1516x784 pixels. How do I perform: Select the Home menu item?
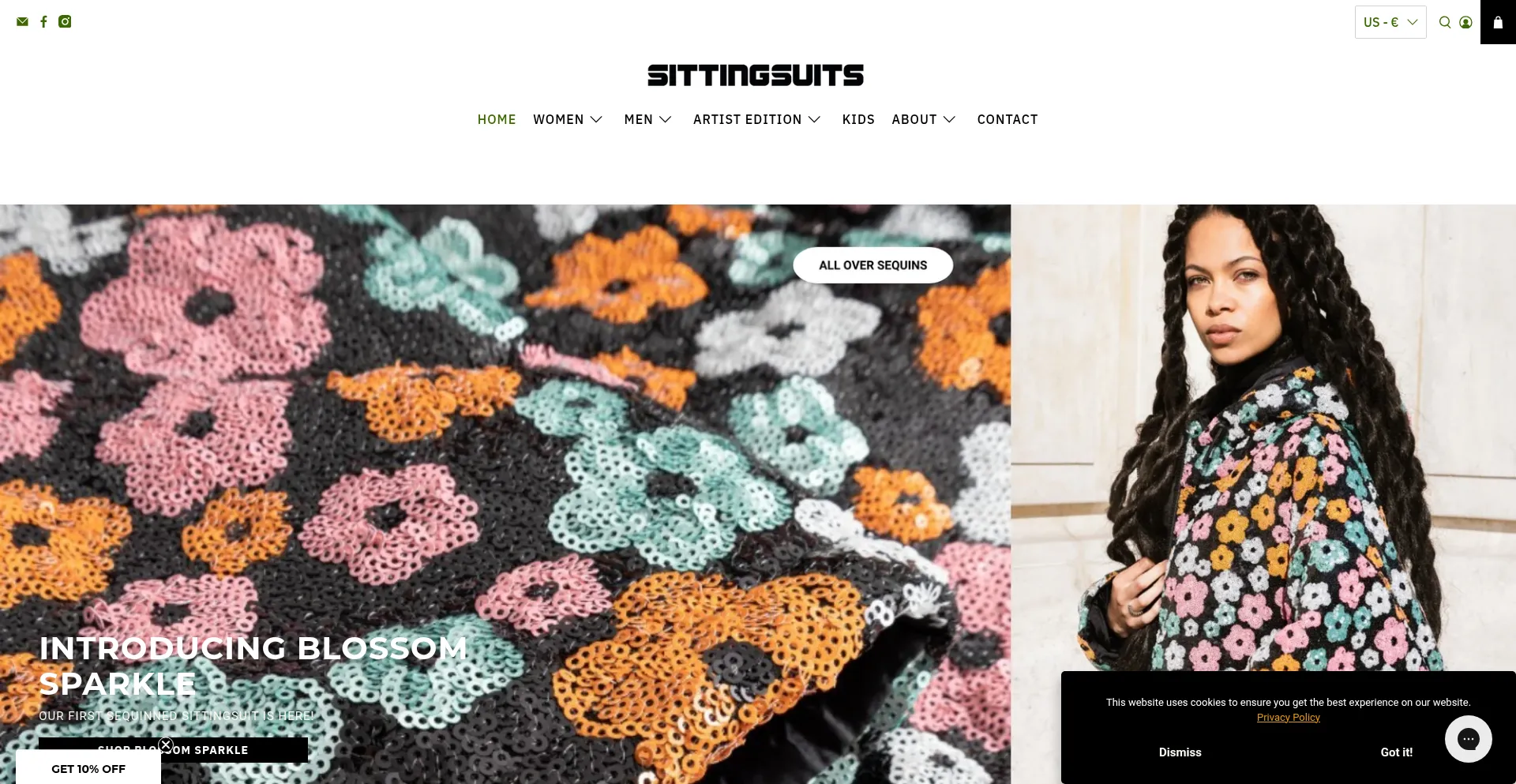pyautogui.click(x=497, y=119)
